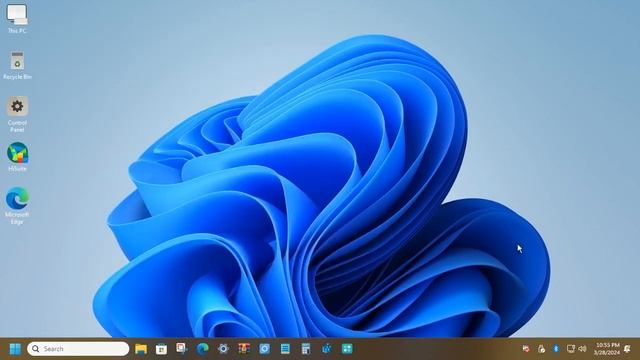The image size is (640, 360).
Task: Open the blue notepad-style taskbar app
Action: (285, 349)
